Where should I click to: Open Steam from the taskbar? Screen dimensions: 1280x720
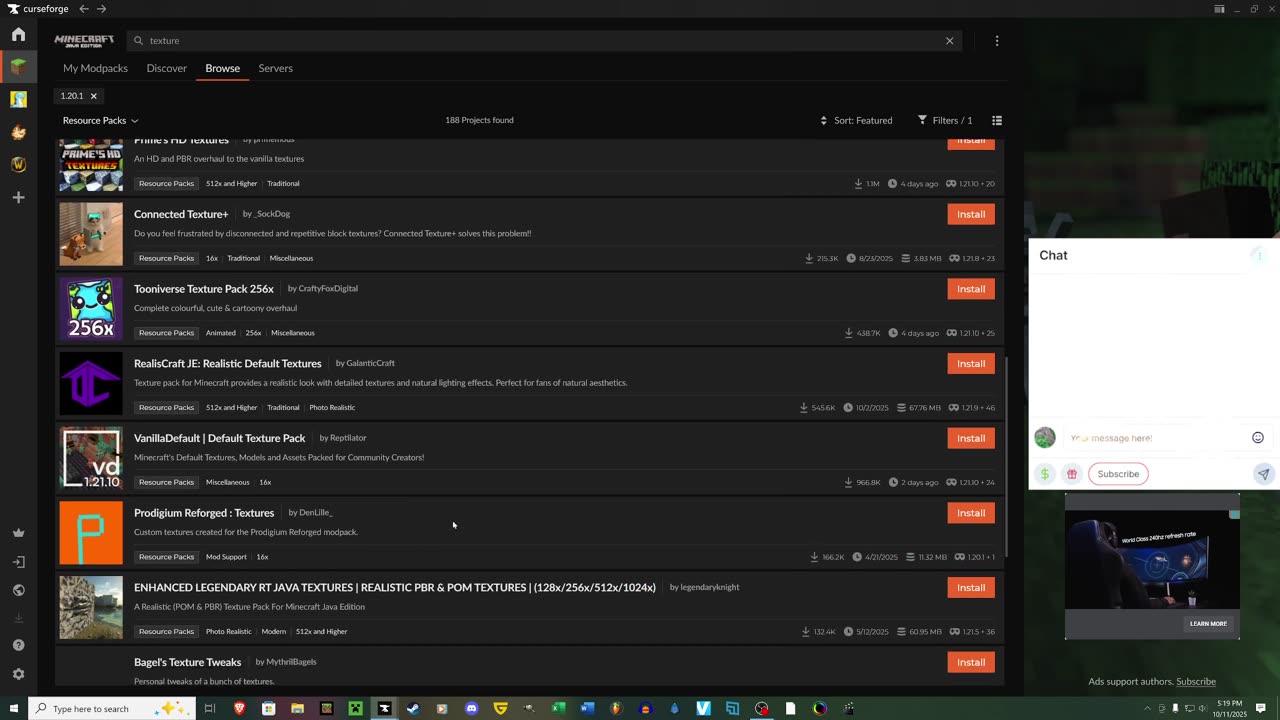click(413, 709)
